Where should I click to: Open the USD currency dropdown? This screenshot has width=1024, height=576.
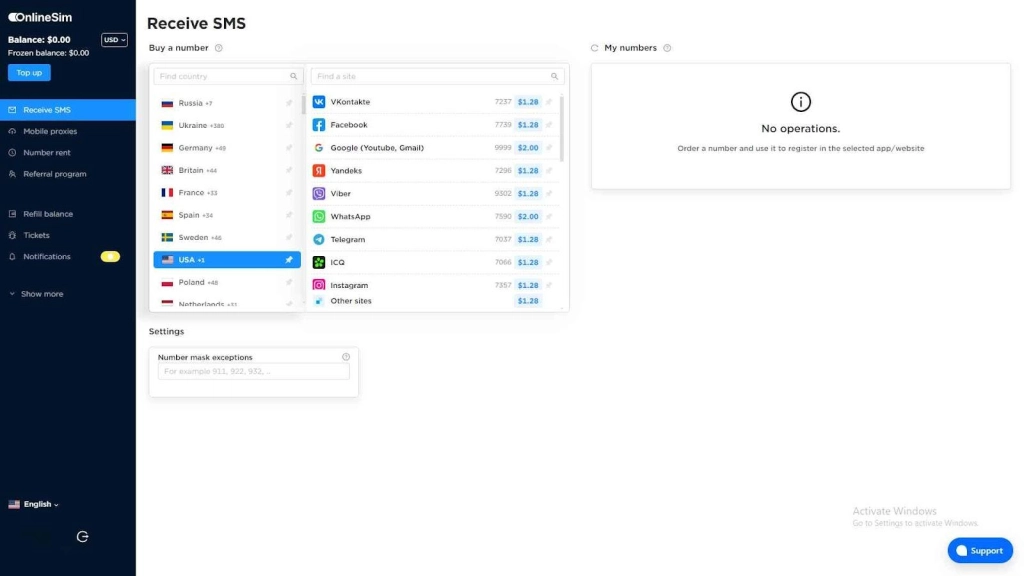tap(114, 40)
